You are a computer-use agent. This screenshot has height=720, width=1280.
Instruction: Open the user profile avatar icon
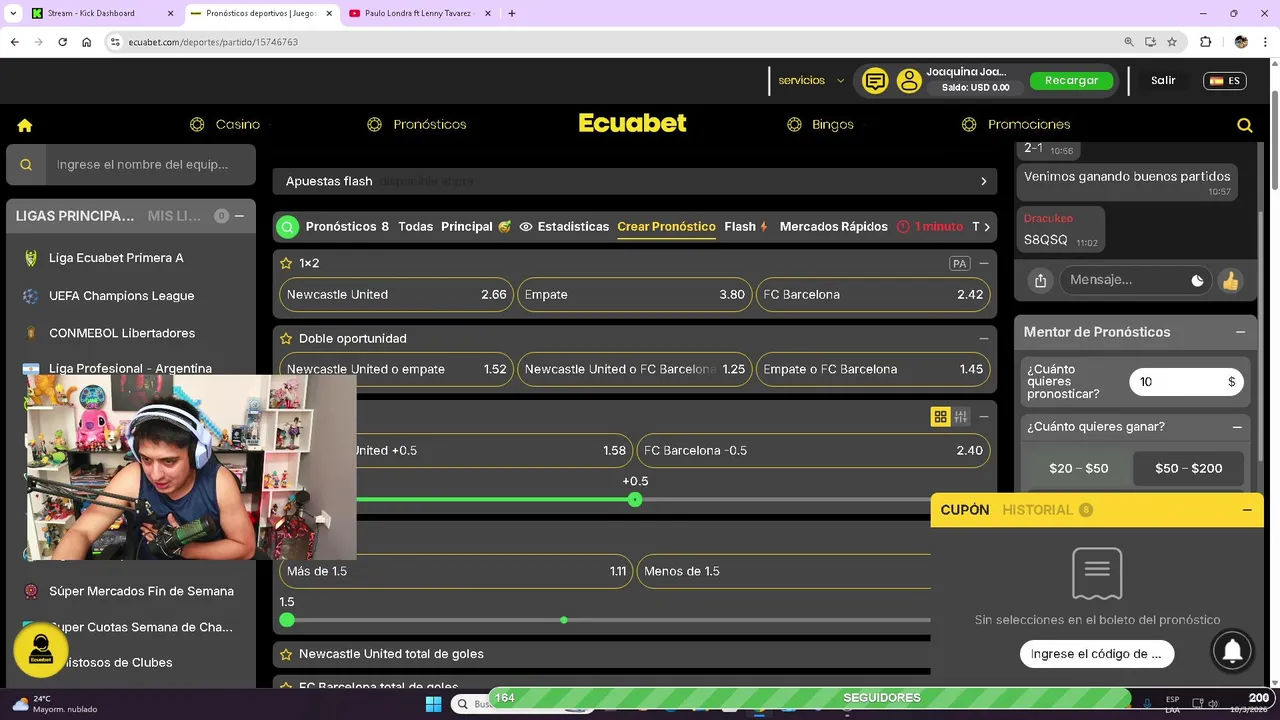(908, 81)
